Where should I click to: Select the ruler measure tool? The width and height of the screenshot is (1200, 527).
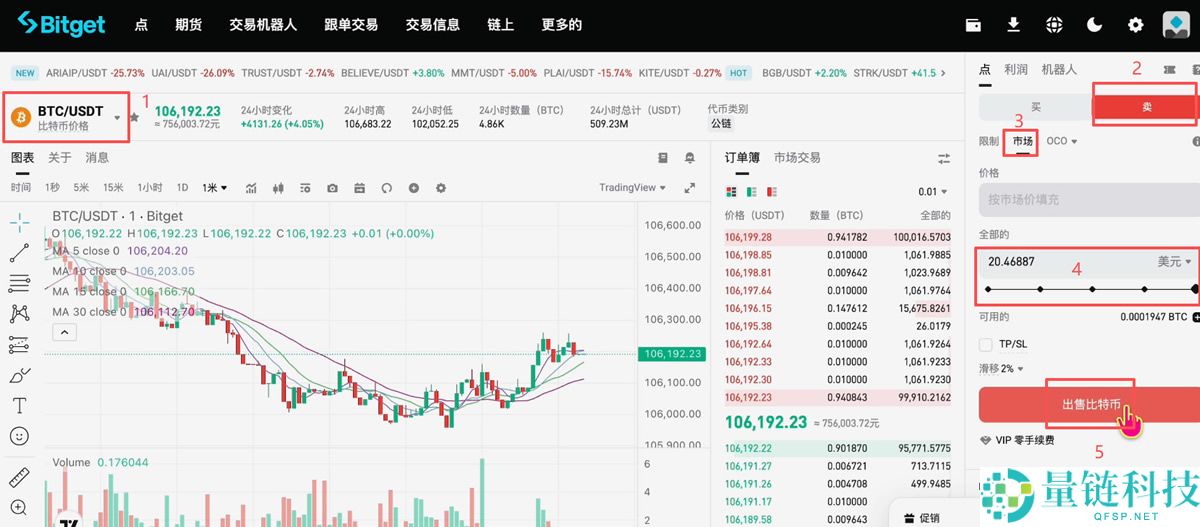[19, 476]
